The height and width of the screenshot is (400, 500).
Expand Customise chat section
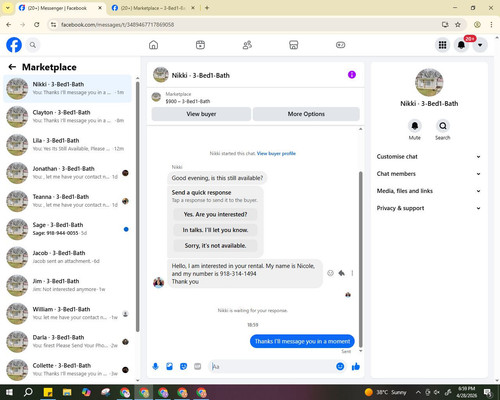click(x=429, y=157)
